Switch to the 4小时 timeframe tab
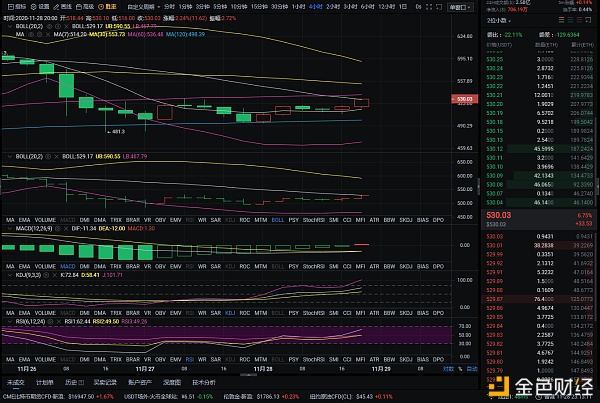600x403 pixels. 315,4
